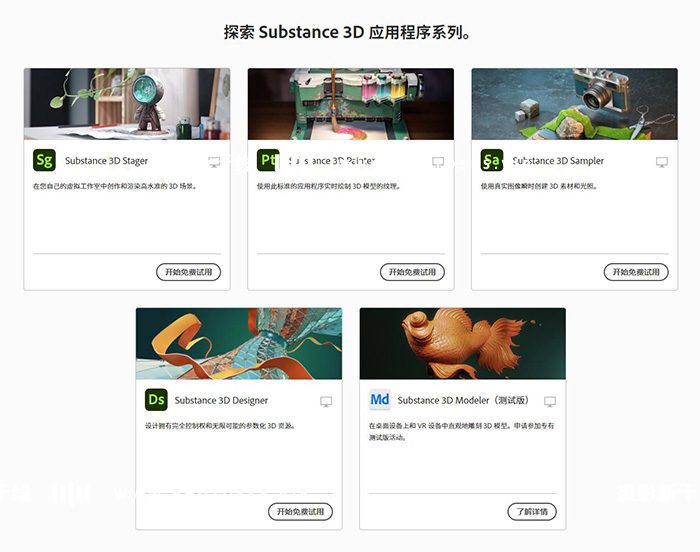Click the Designer description about 参数化 3D 资源
The height and width of the screenshot is (552, 700).
tap(220, 426)
